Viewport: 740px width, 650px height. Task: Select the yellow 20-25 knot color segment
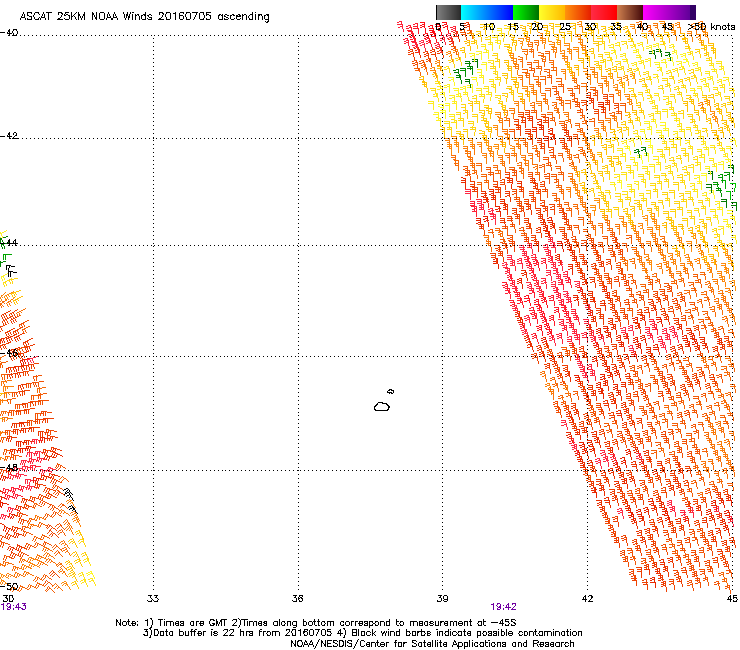pos(552,12)
